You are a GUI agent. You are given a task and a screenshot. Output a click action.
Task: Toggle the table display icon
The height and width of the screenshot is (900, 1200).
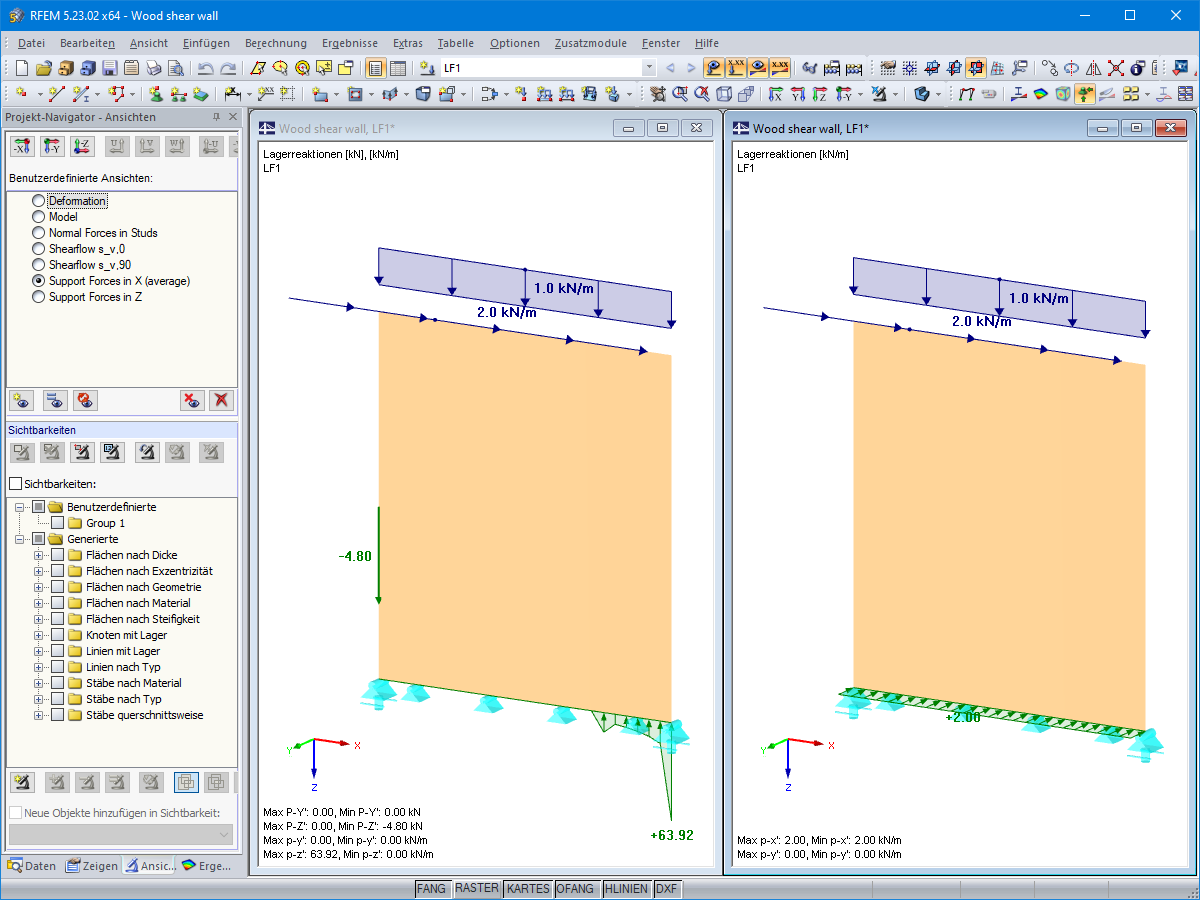[x=398, y=68]
